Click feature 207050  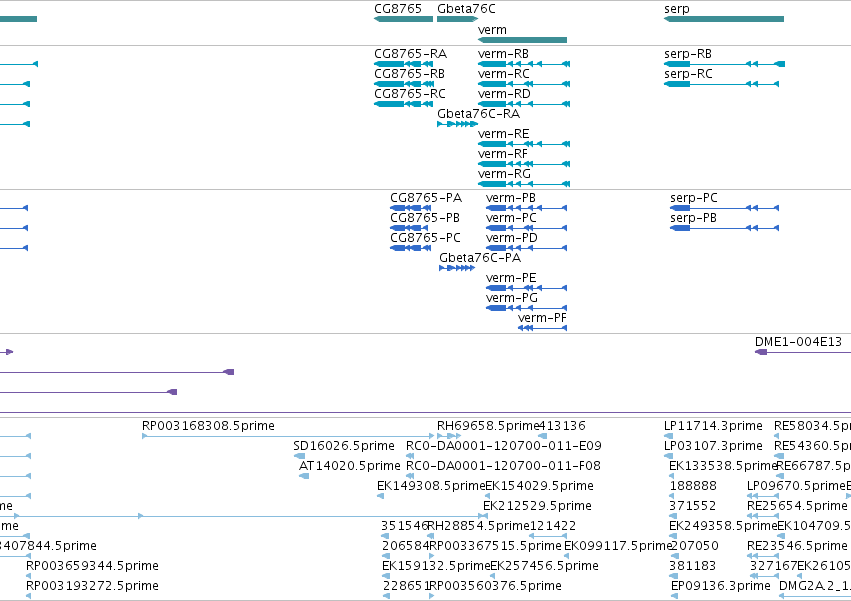[674, 556]
